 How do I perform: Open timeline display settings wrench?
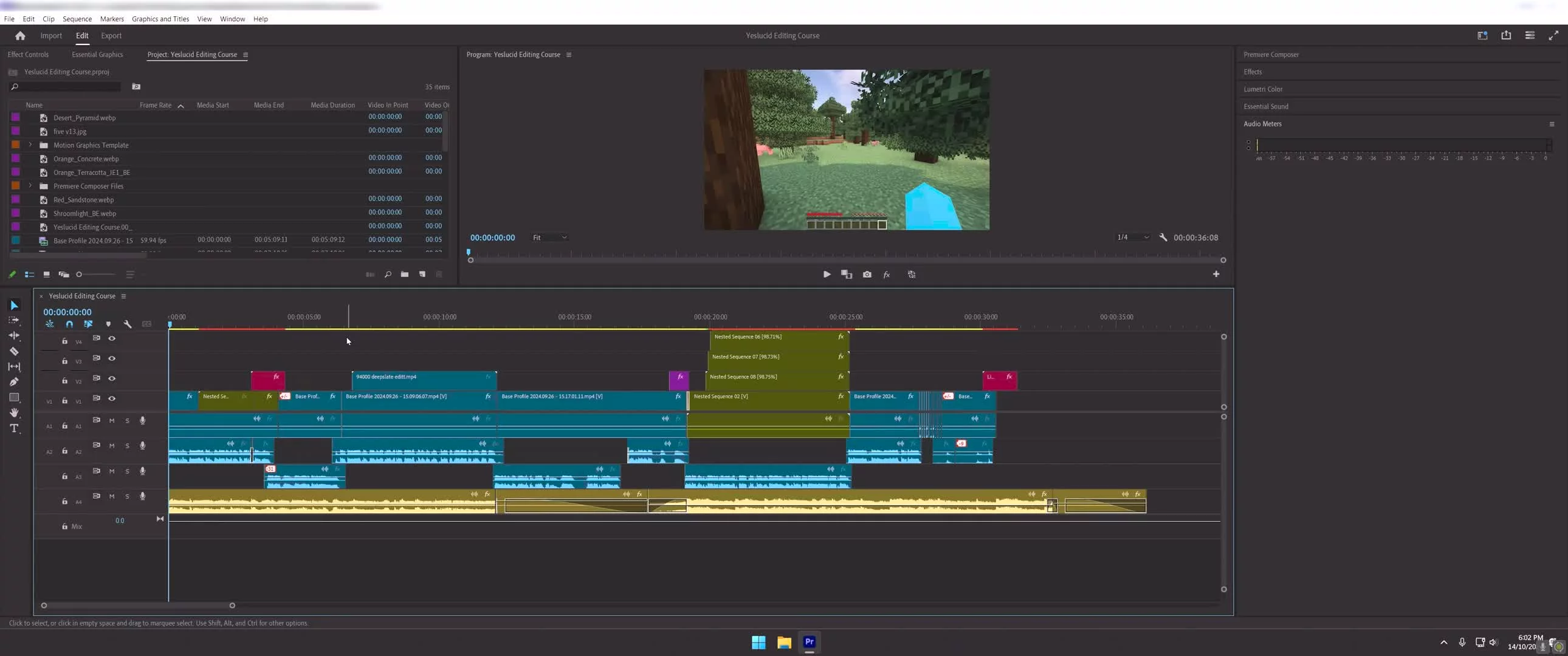[127, 324]
